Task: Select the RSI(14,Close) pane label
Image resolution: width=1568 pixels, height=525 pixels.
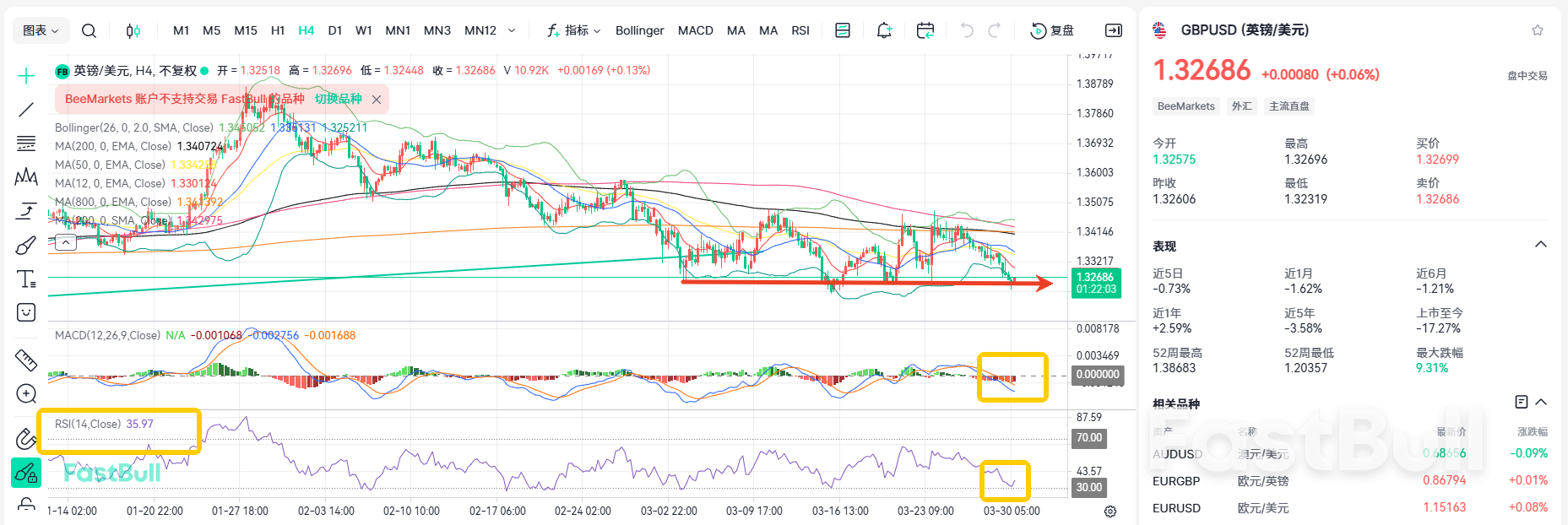Action: point(88,424)
